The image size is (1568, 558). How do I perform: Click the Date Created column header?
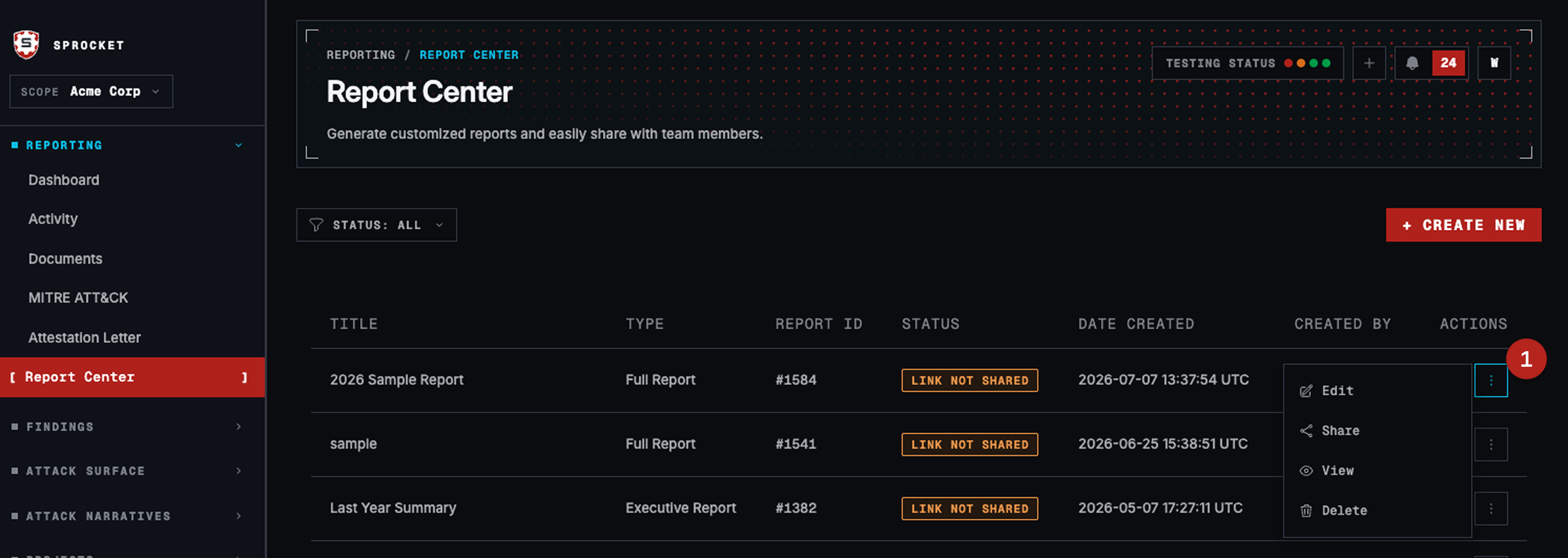pos(1136,324)
